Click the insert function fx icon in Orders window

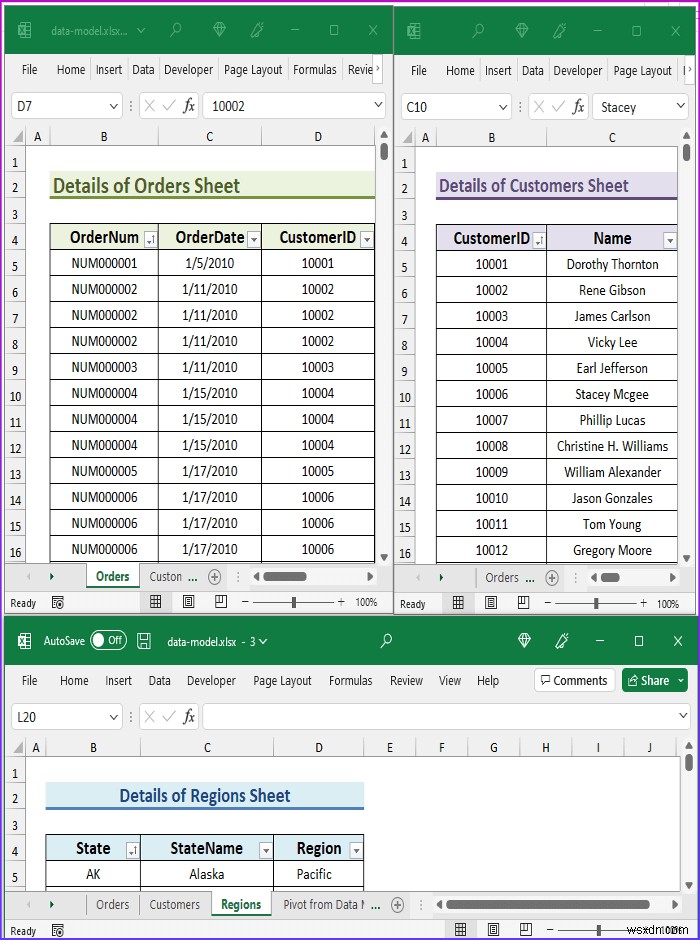pos(189,106)
